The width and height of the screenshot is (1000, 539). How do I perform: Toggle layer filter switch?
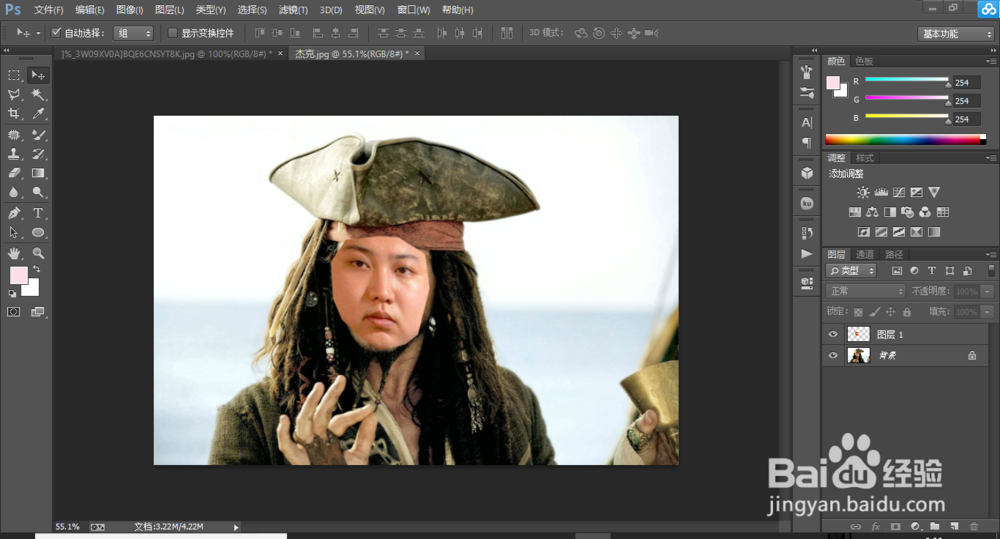pyautogui.click(x=991, y=270)
